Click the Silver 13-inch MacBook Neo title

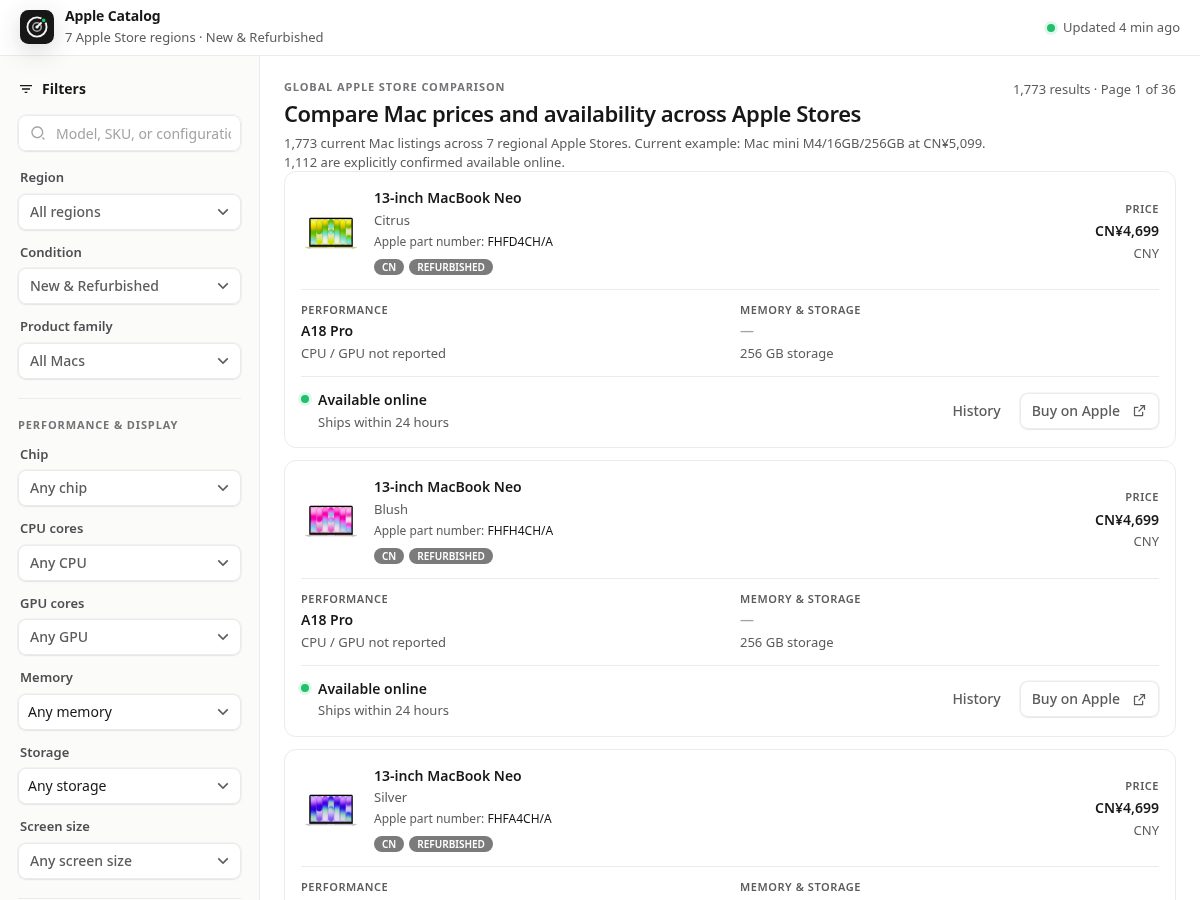coord(448,776)
